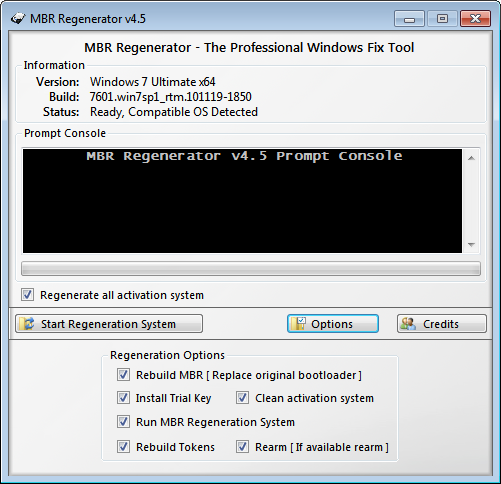The height and width of the screenshot is (484, 501).
Task: Click the console scrollbar down arrow
Action: pyautogui.click(x=471, y=245)
